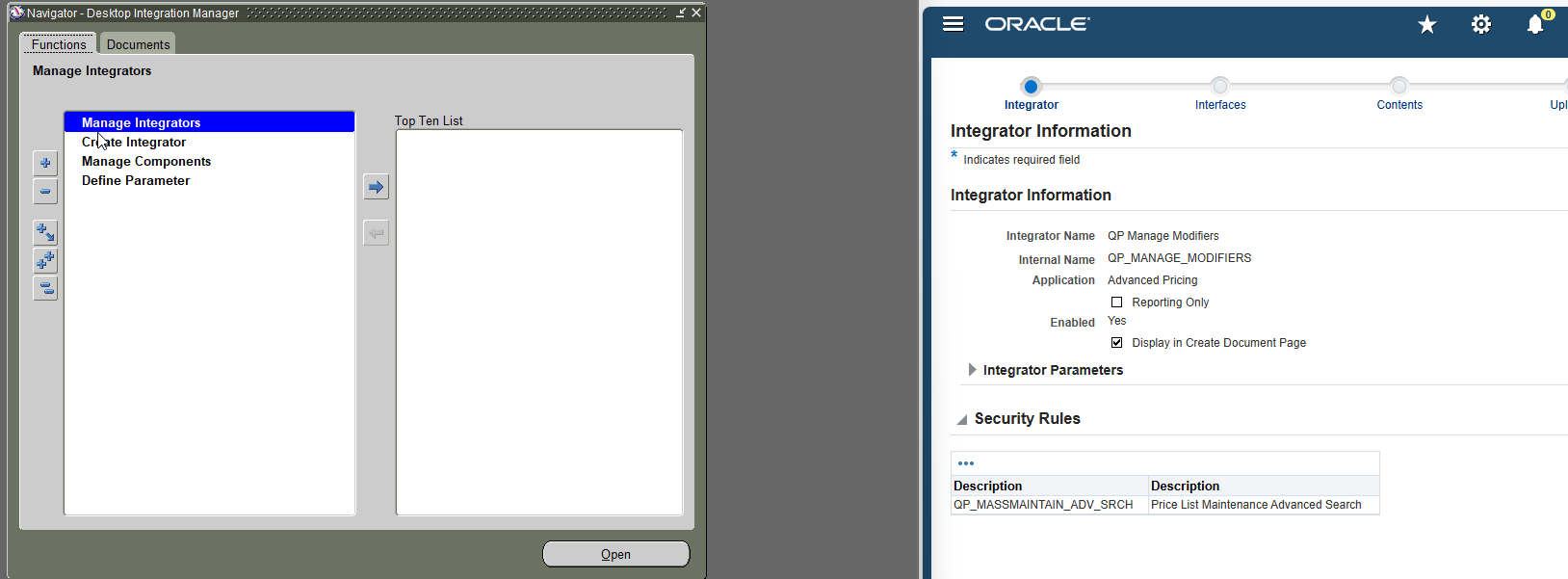The image size is (1568, 579).
Task: Click QP_MANAGE_MODIFIERS internal name value
Action: [1179, 258]
